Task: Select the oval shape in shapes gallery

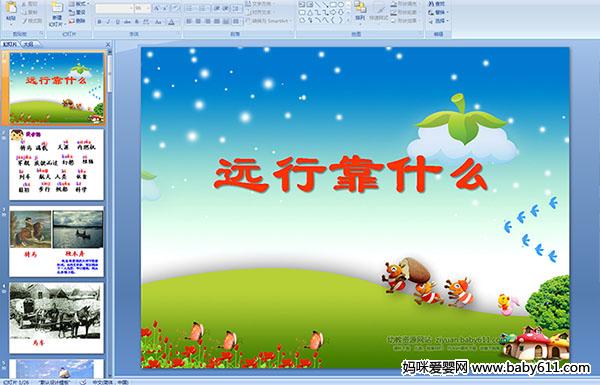Action: pos(341,5)
